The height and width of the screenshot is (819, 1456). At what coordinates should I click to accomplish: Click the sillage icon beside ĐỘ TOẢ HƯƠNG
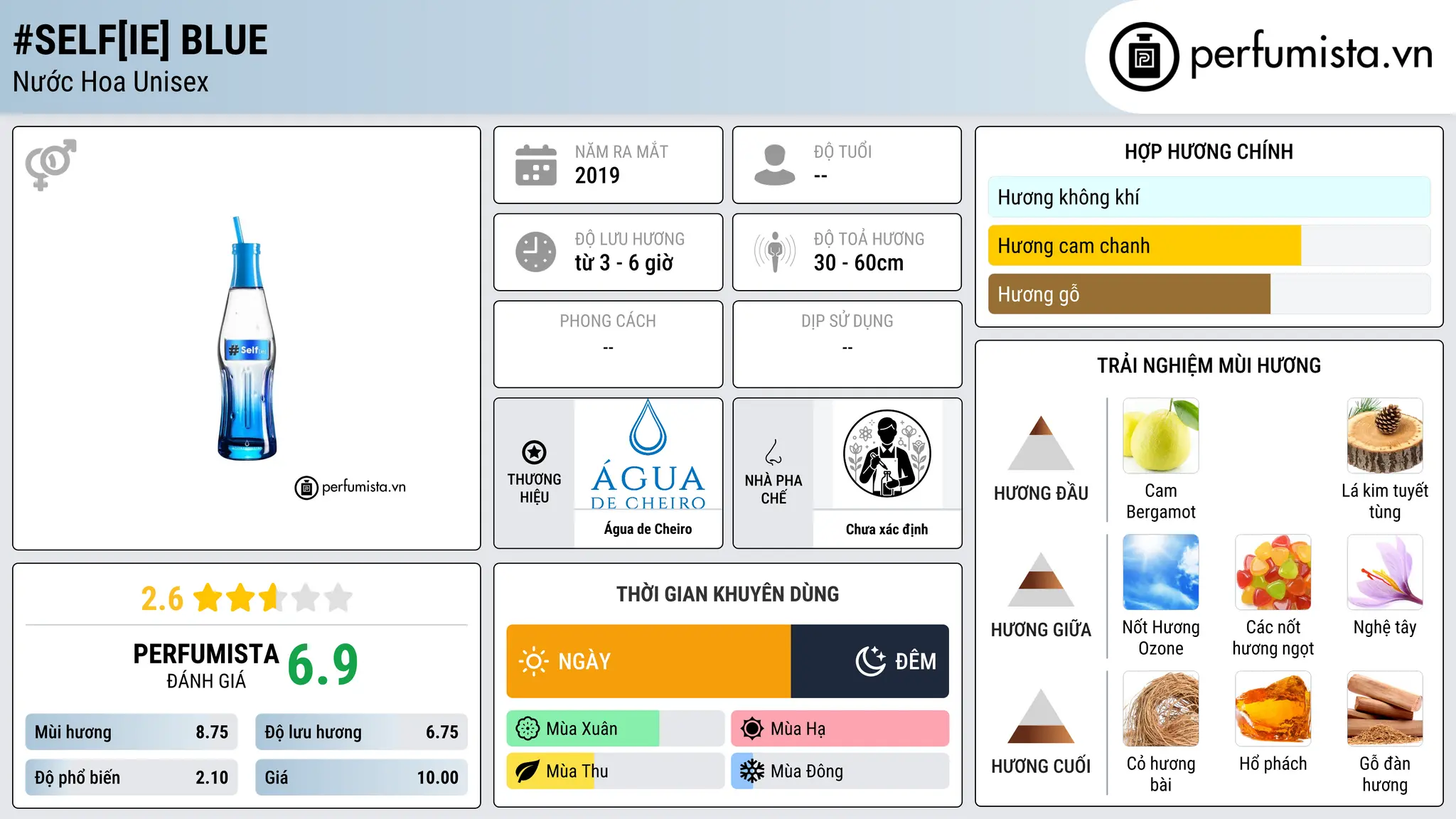point(775,252)
